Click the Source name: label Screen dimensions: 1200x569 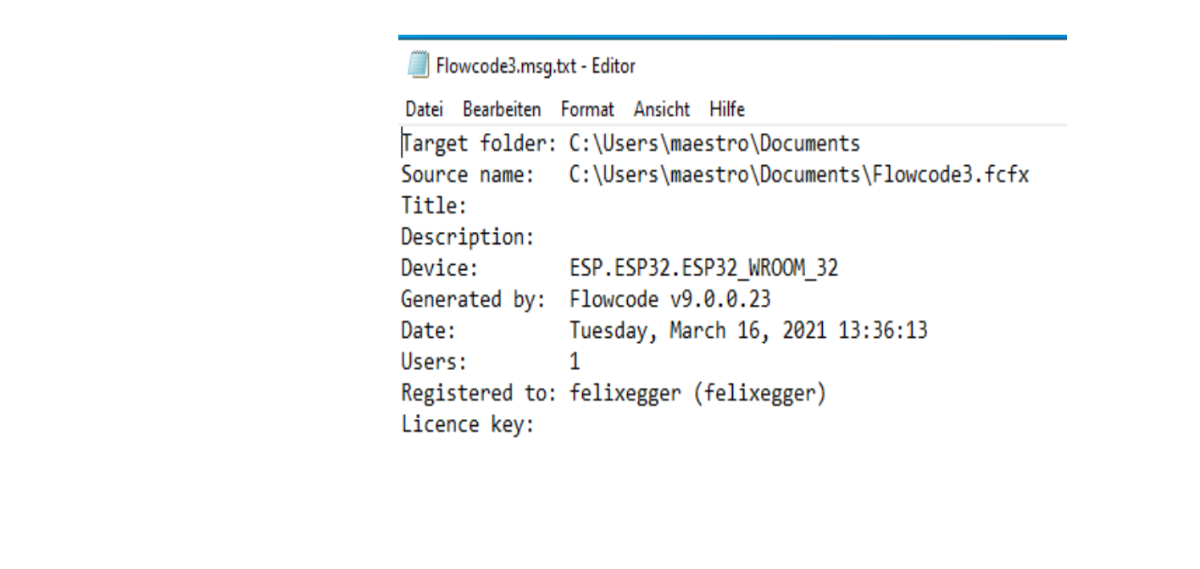(468, 174)
